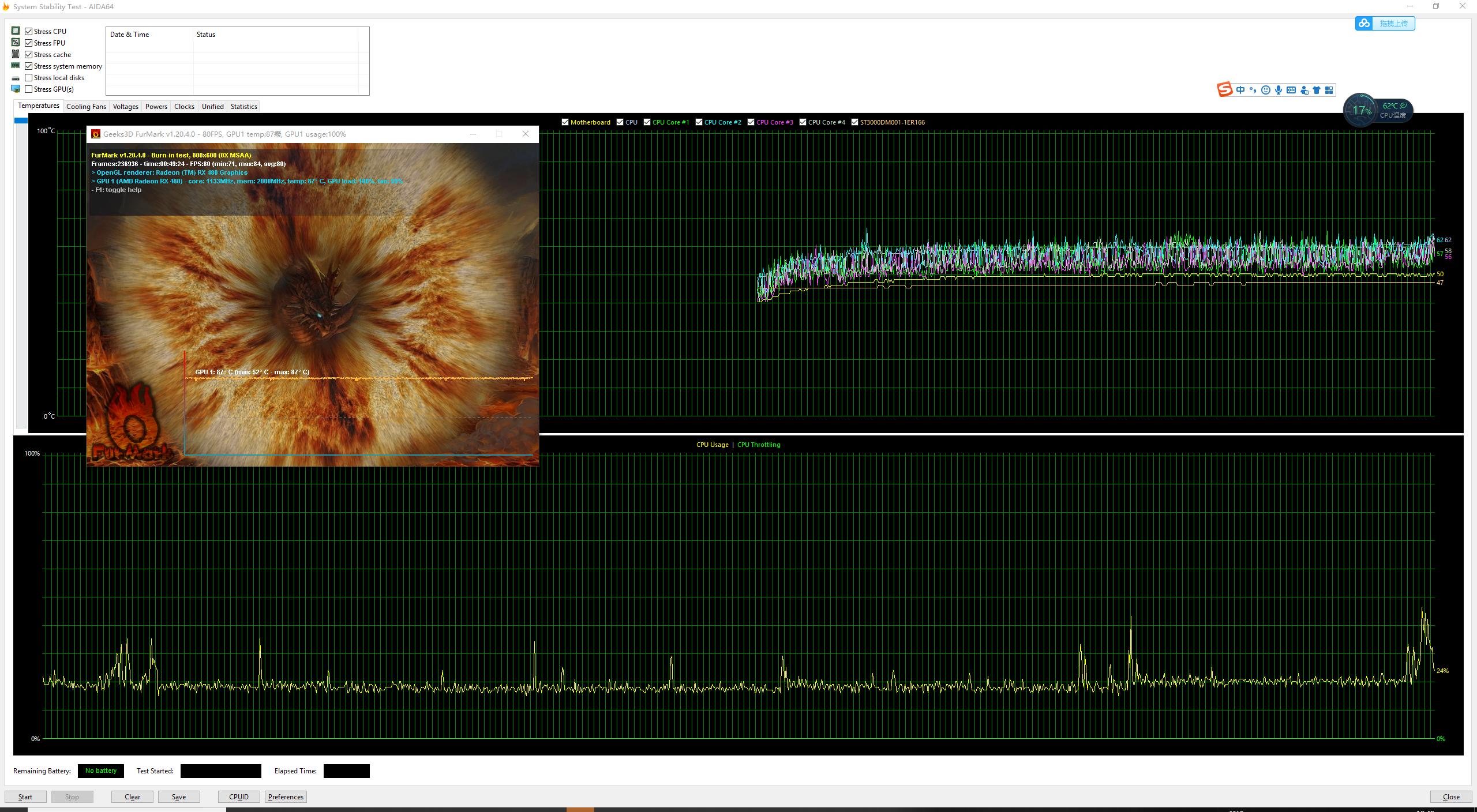Enable Stress local disks option

coord(29,77)
